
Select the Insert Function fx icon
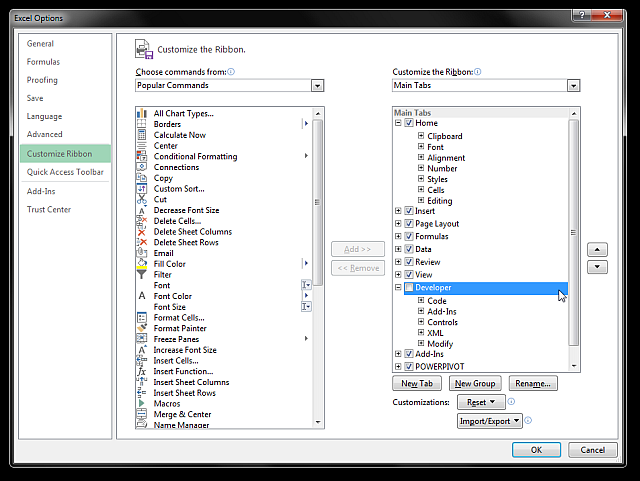coord(142,371)
